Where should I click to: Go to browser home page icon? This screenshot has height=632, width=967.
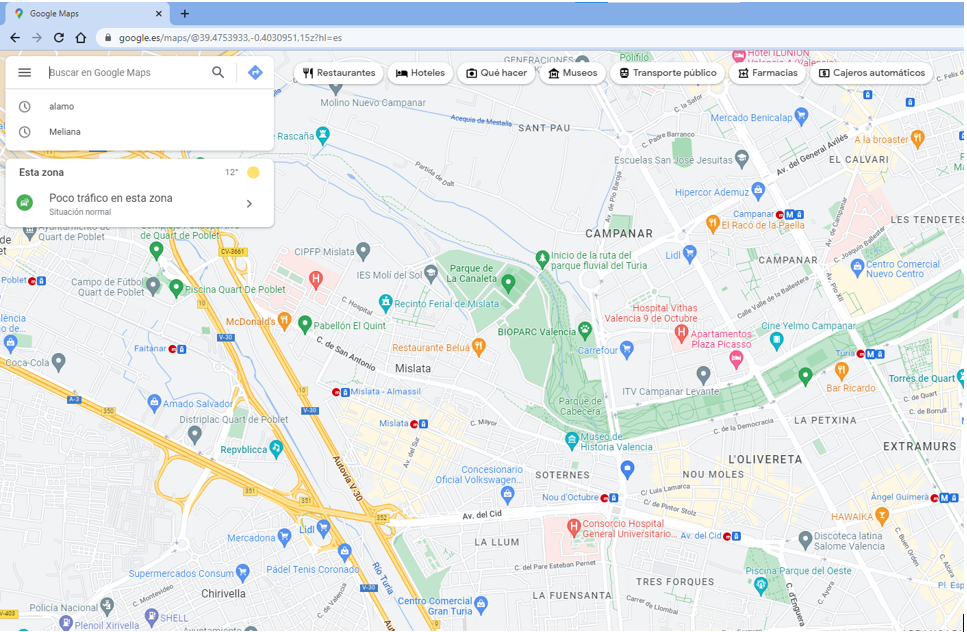[x=81, y=38]
